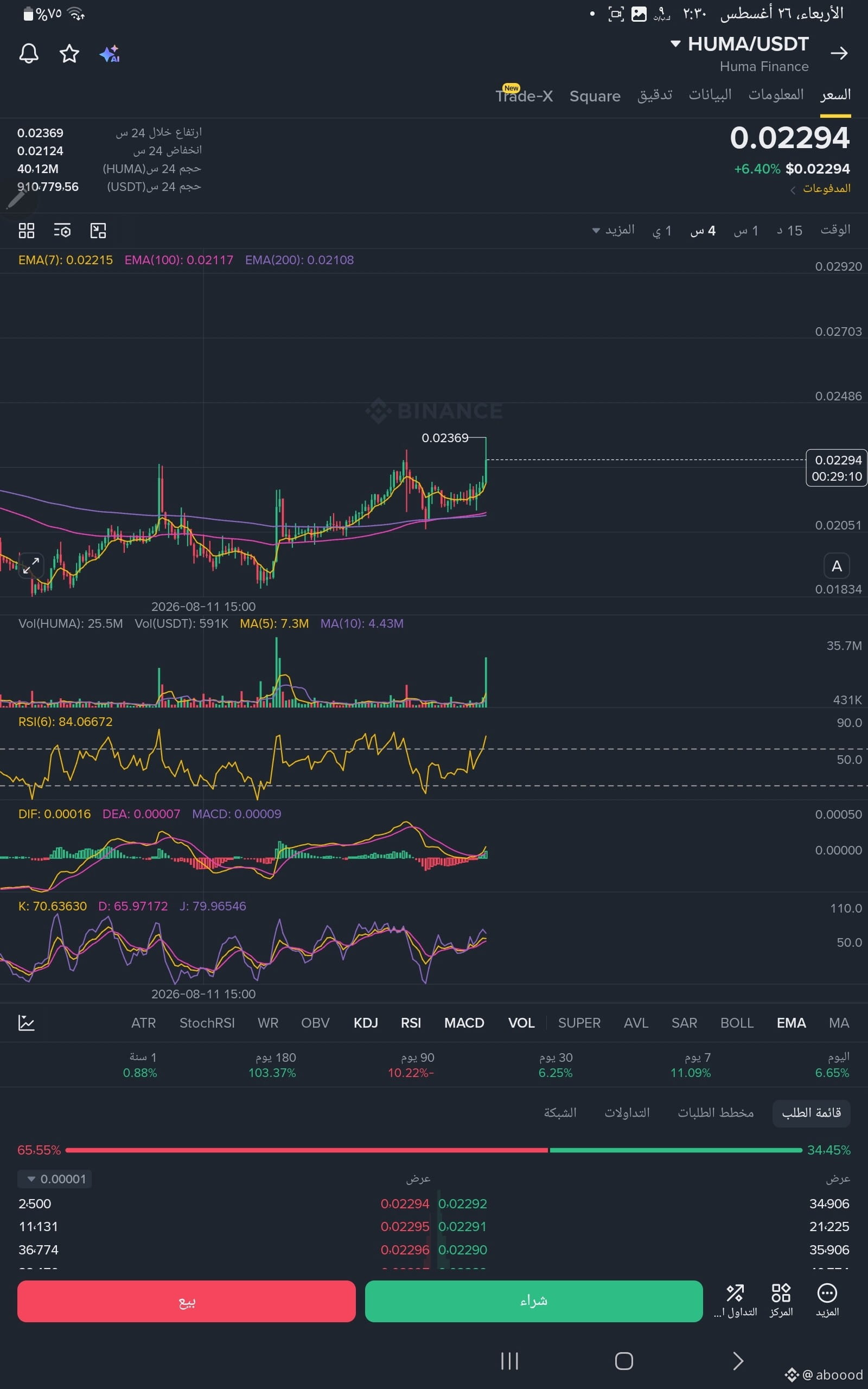868x1389 pixels.
Task: Select the 4 س timeframe
Action: 703,231
